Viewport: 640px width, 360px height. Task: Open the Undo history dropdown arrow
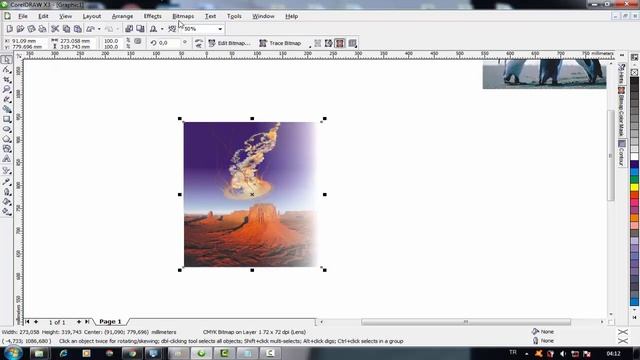pos(99,29)
